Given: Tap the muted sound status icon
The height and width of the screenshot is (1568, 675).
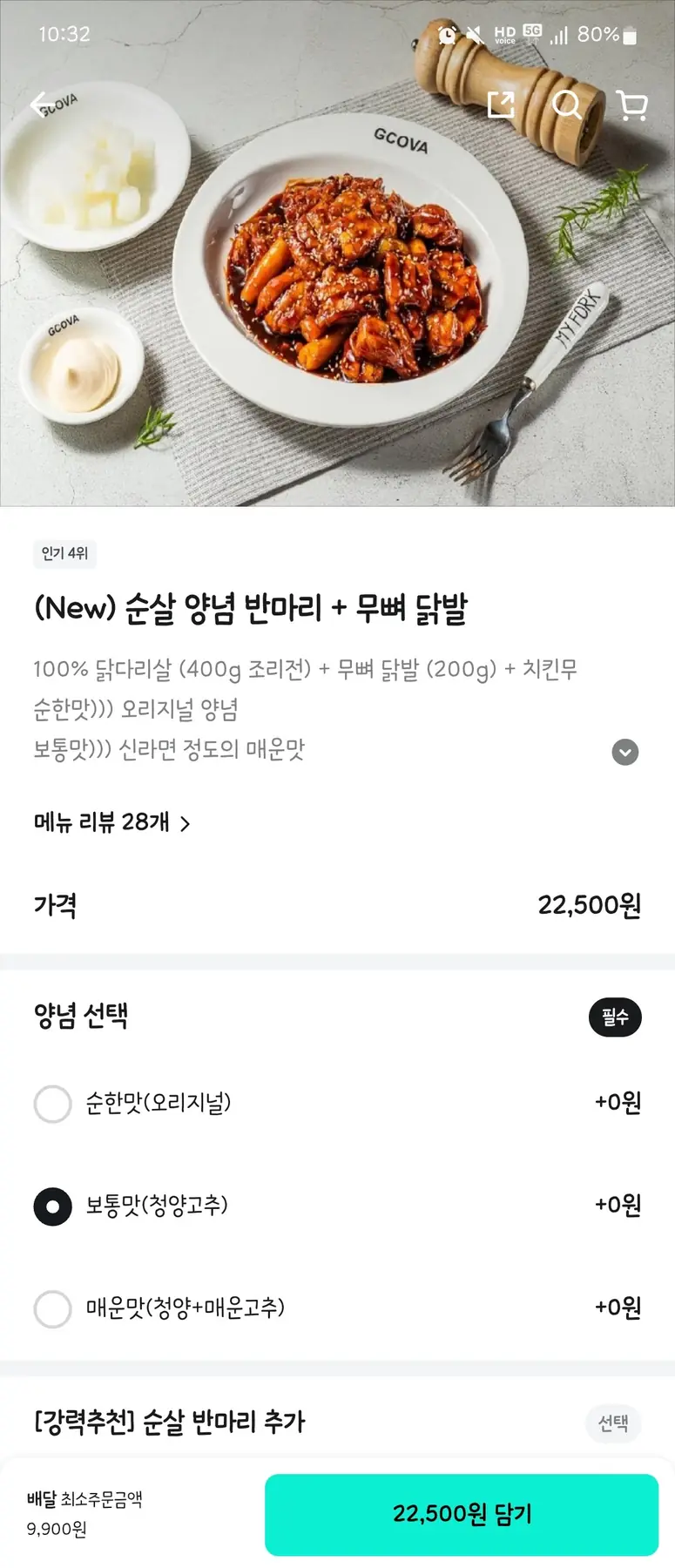Looking at the screenshot, I should (x=475, y=35).
